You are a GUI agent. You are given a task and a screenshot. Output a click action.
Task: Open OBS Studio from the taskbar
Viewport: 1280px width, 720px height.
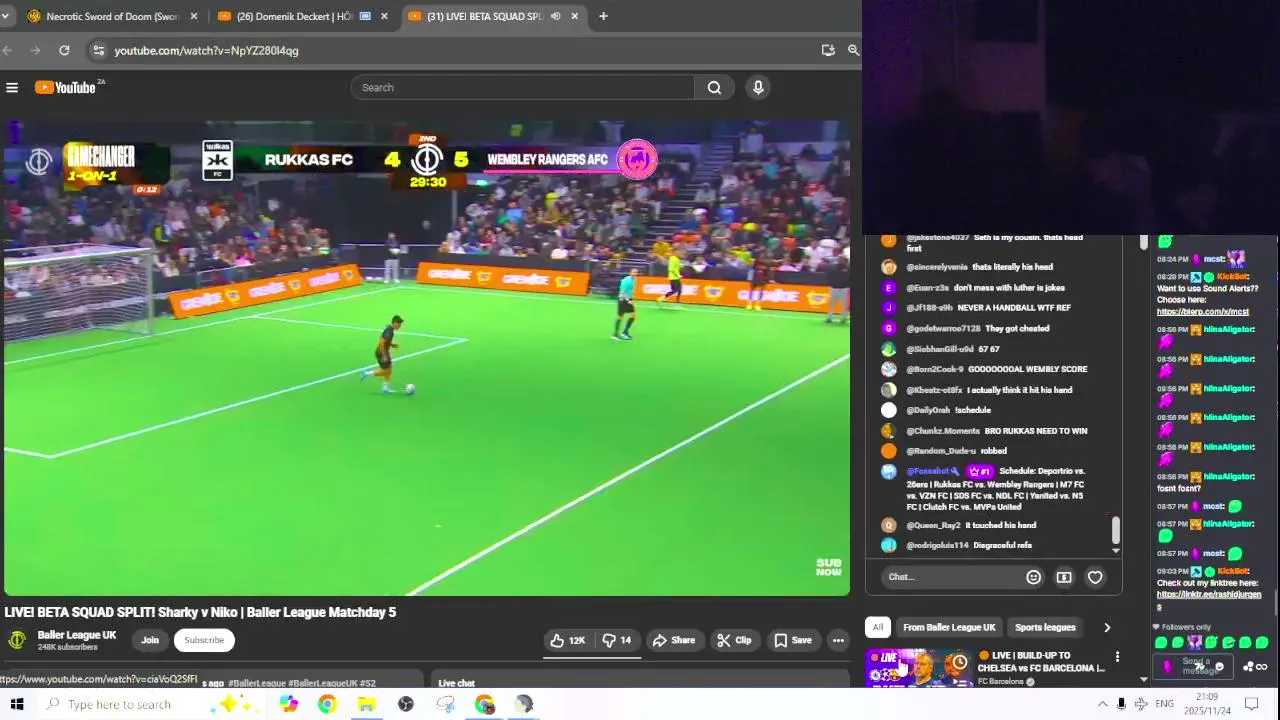[406, 705]
